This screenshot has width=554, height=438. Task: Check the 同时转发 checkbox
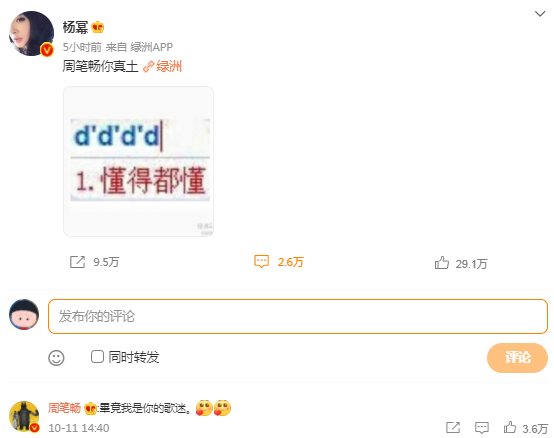coord(97,357)
